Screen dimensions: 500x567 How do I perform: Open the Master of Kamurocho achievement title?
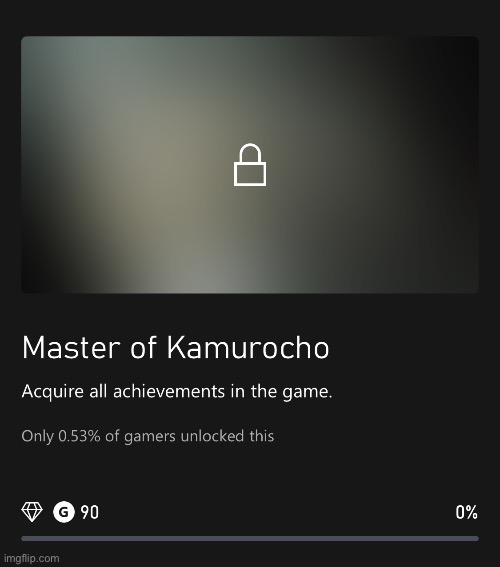(x=176, y=348)
